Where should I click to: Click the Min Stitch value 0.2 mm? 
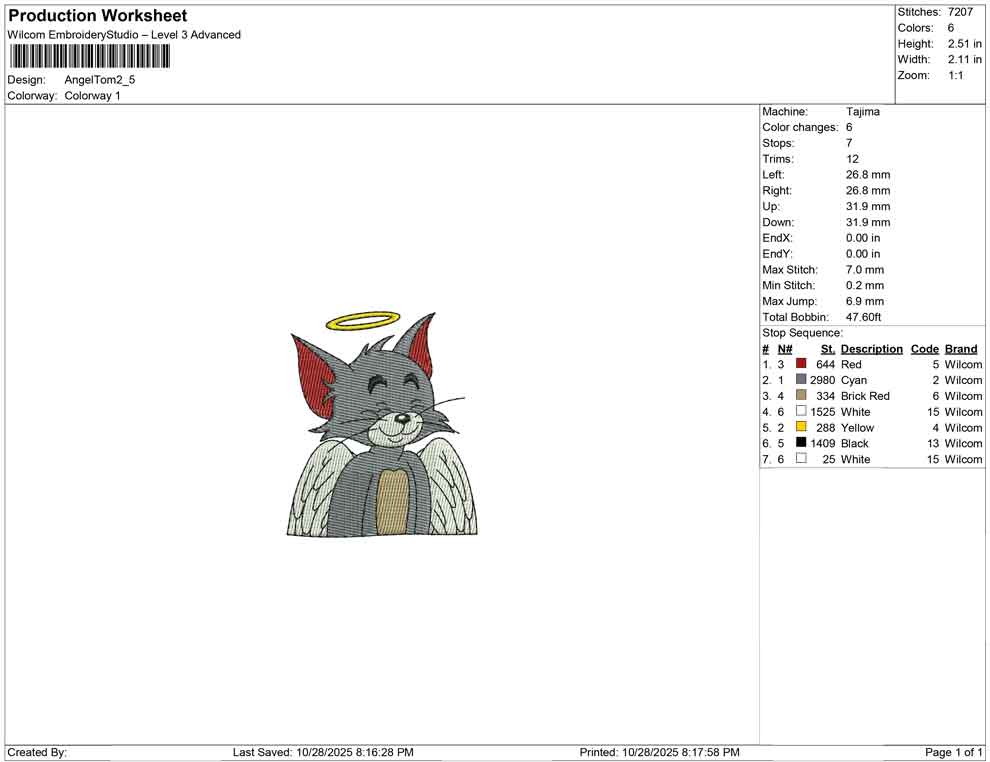pyautogui.click(x=864, y=285)
